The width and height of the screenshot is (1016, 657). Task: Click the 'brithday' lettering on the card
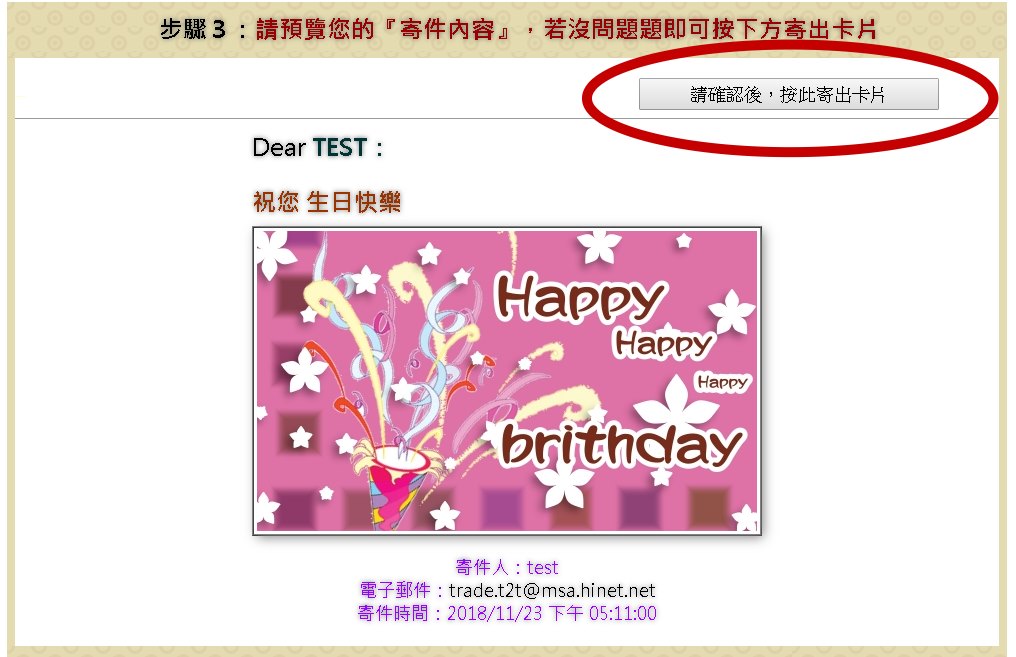point(622,444)
